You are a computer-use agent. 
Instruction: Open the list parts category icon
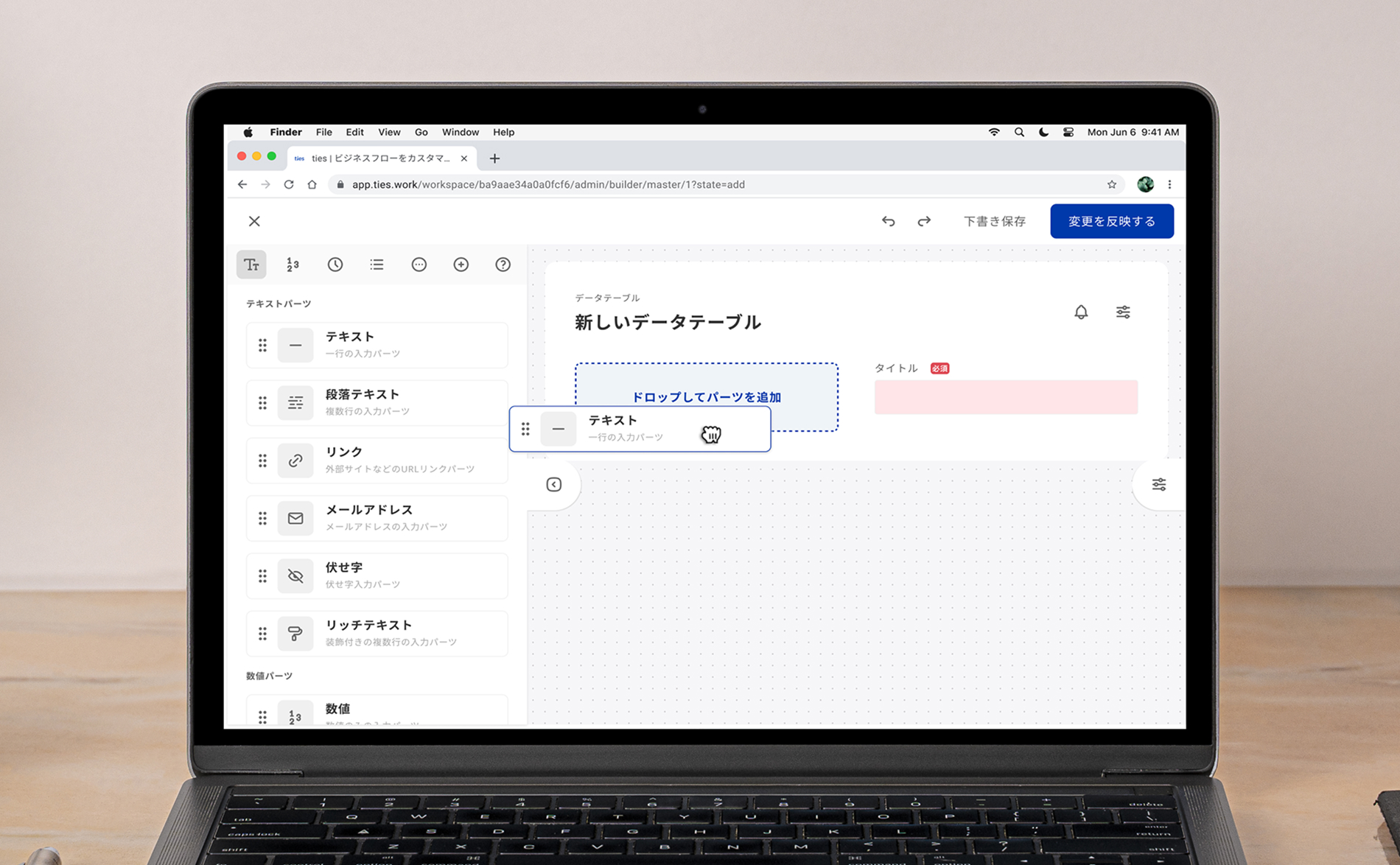tap(377, 265)
